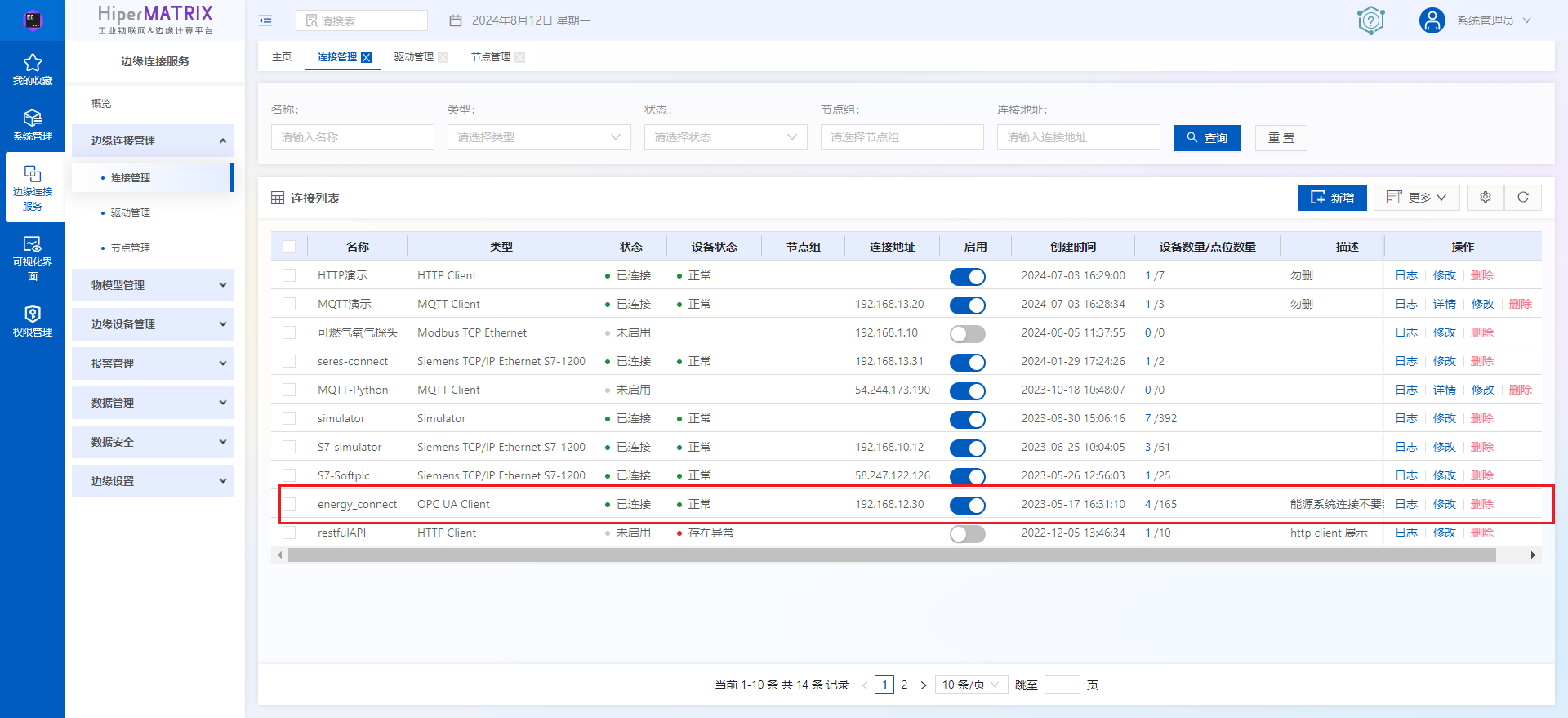This screenshot has height=718, width=1568.
Task: Click 修改 for the energy_connect row
Action: [1445, 504]
